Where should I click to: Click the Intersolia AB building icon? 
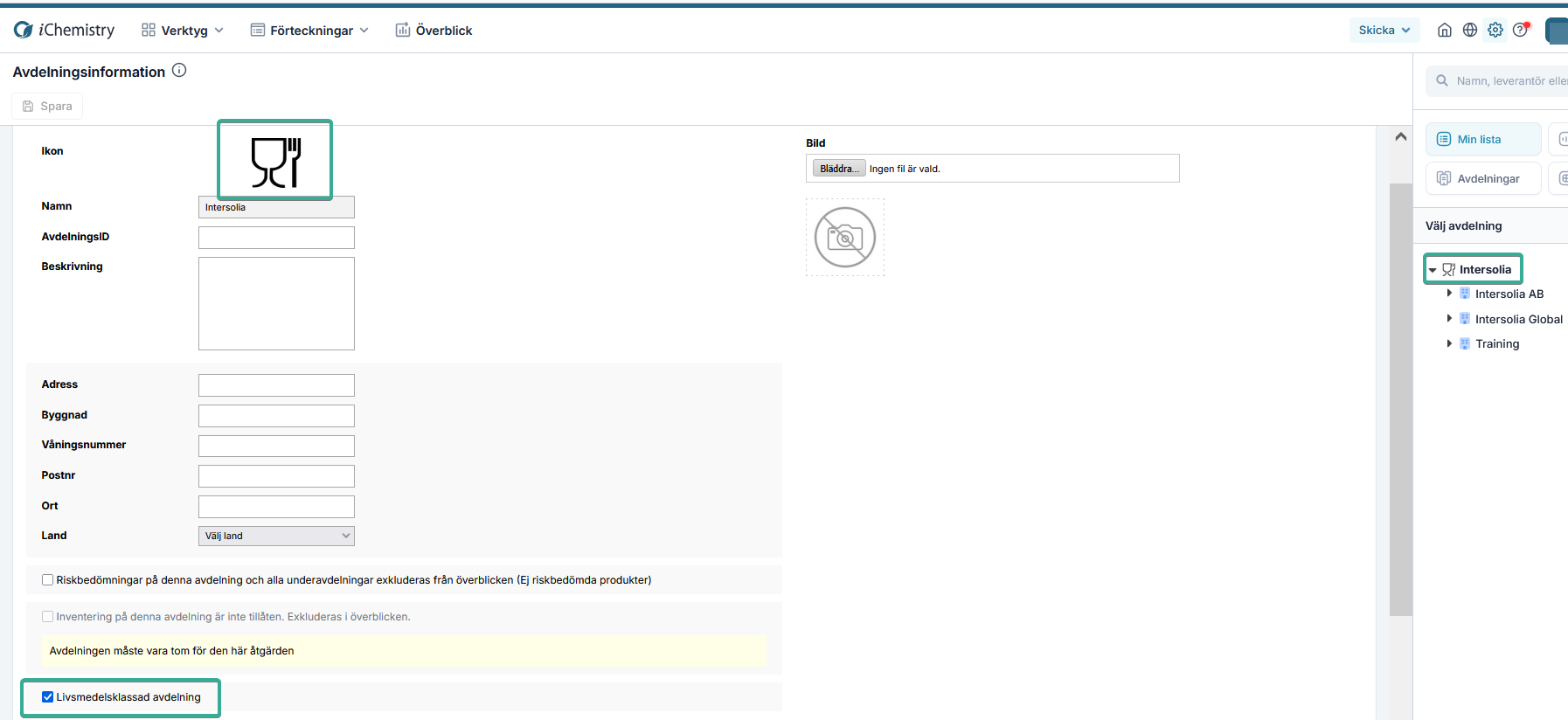tap(1465, 294)
